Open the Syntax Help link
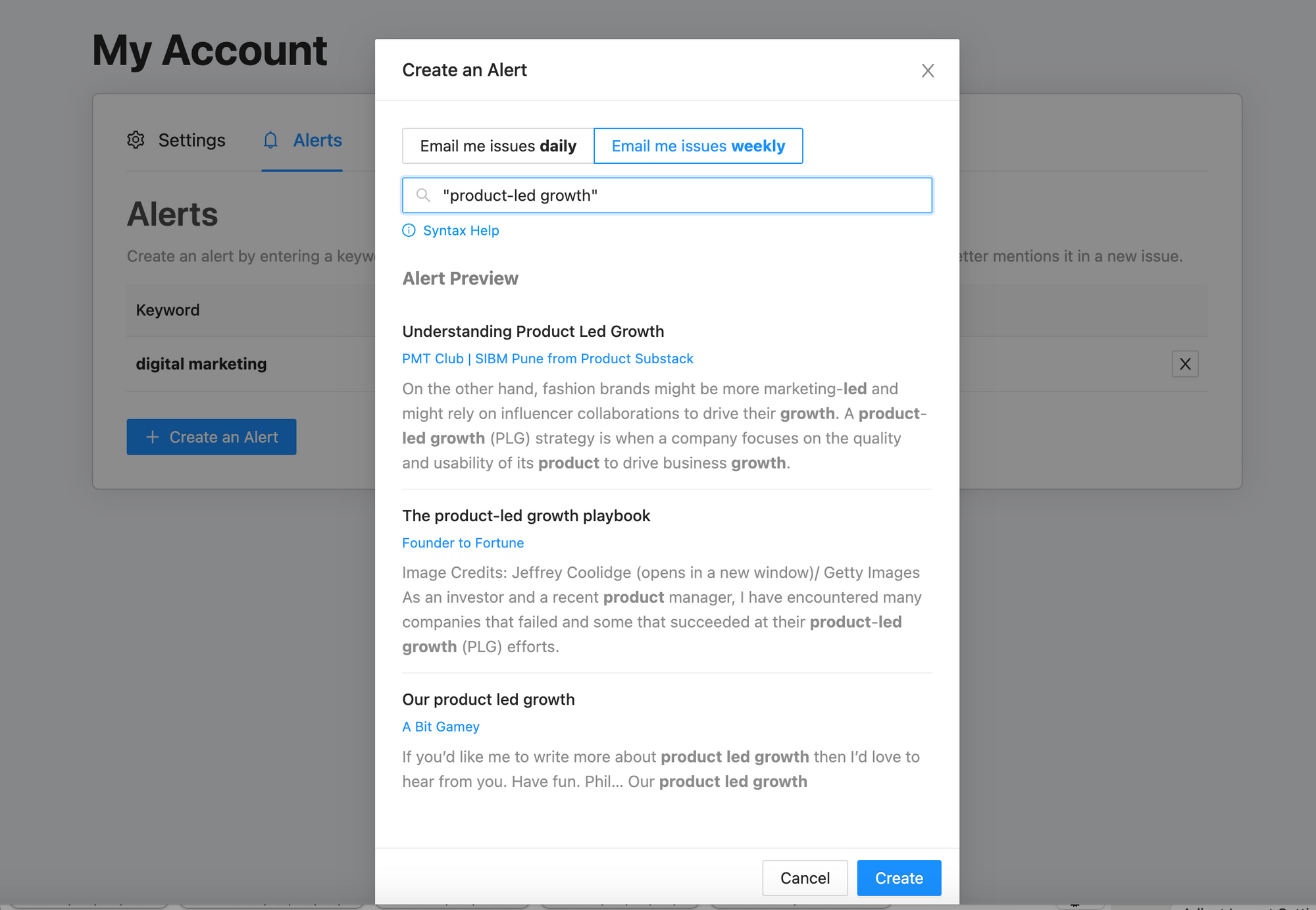1316x910 pixels. click(x=461, y=230)
